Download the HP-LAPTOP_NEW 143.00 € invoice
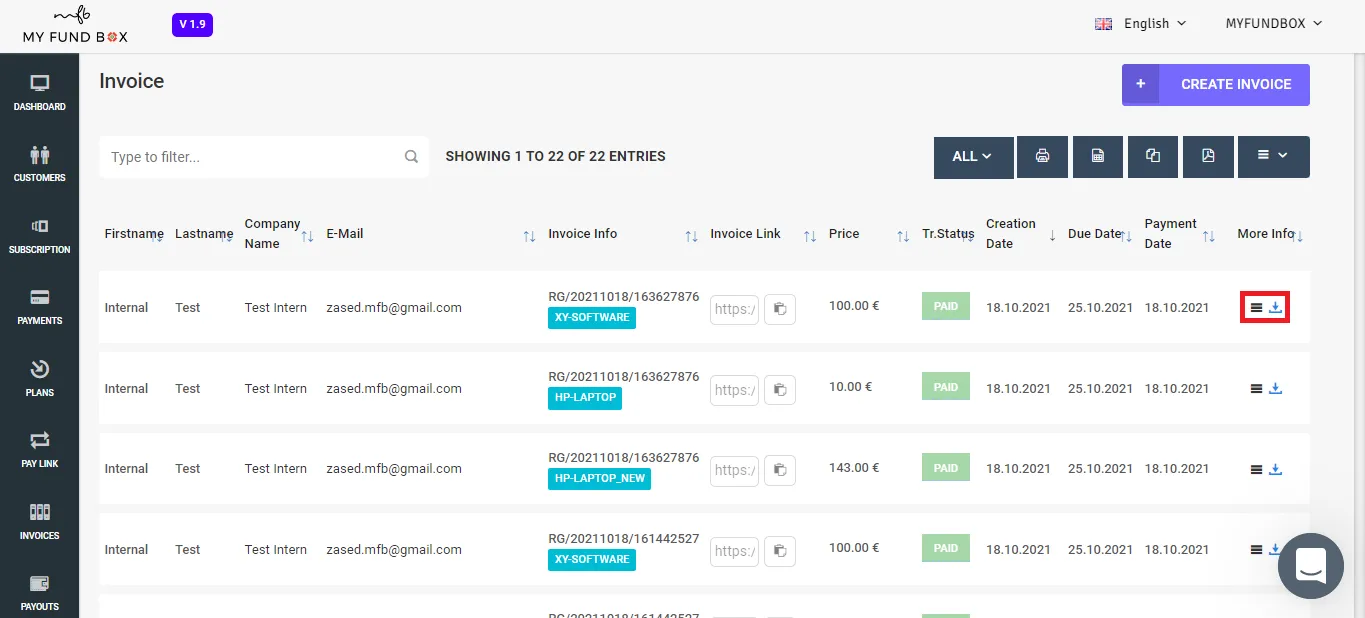Image resolution: width=1365 pixels, height=618 pixels. (x=1275, y=469)
